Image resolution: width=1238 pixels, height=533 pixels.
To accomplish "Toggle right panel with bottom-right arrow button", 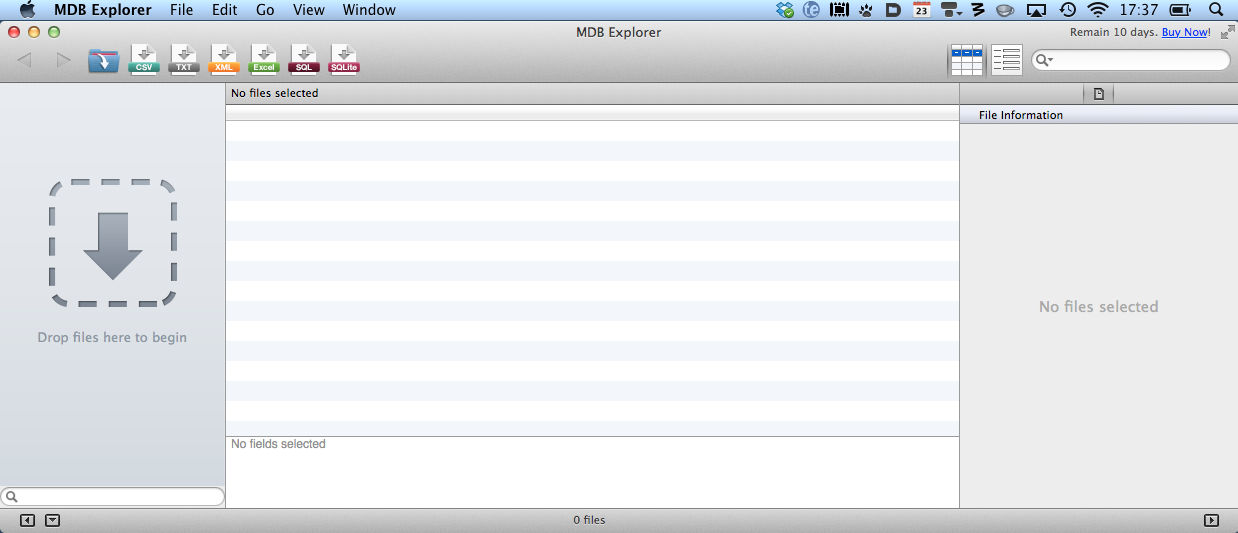I will [1211, 520].
